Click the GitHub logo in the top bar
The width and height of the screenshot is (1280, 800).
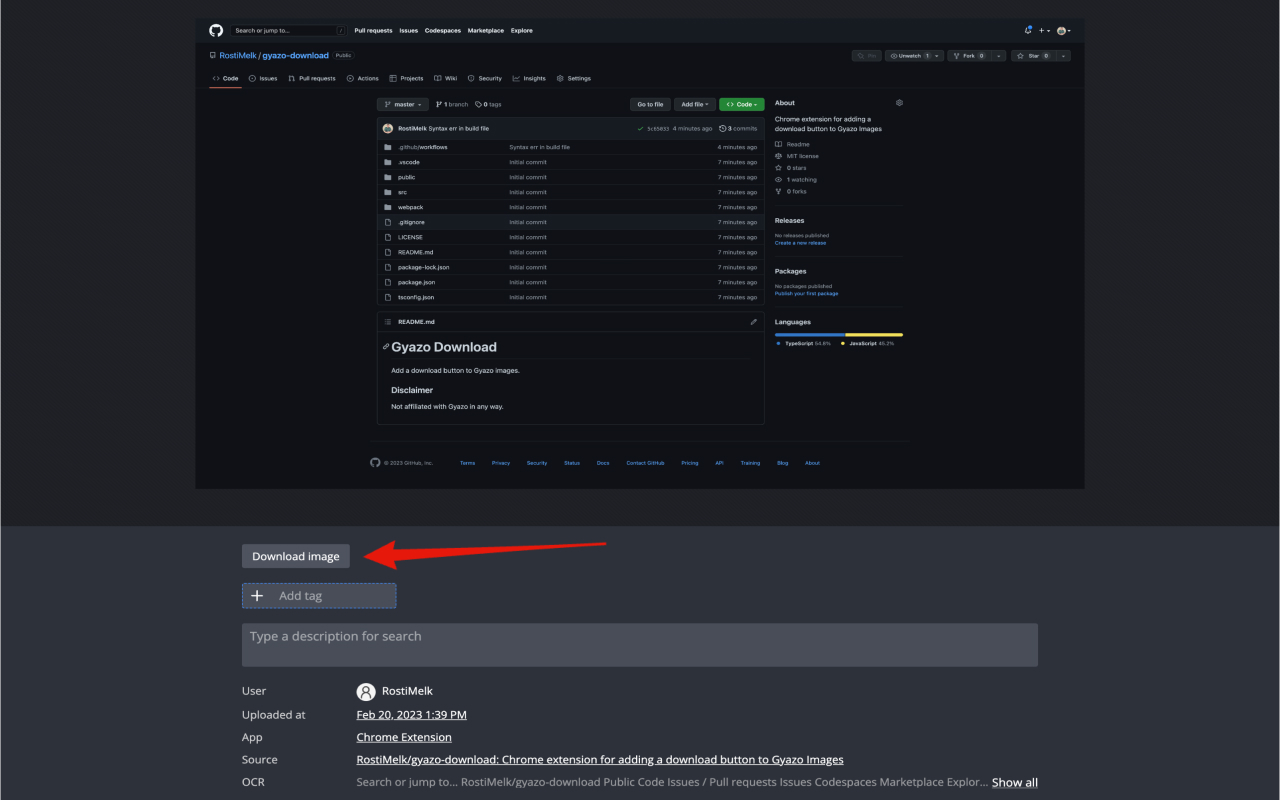click(215, 30)
